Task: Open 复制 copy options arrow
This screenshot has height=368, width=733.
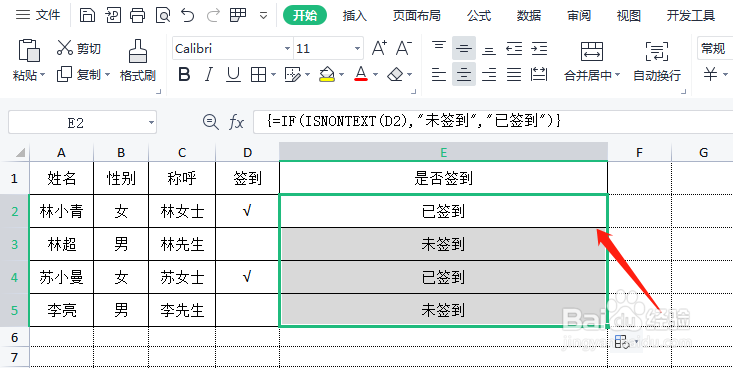Action: pos(107,75)
